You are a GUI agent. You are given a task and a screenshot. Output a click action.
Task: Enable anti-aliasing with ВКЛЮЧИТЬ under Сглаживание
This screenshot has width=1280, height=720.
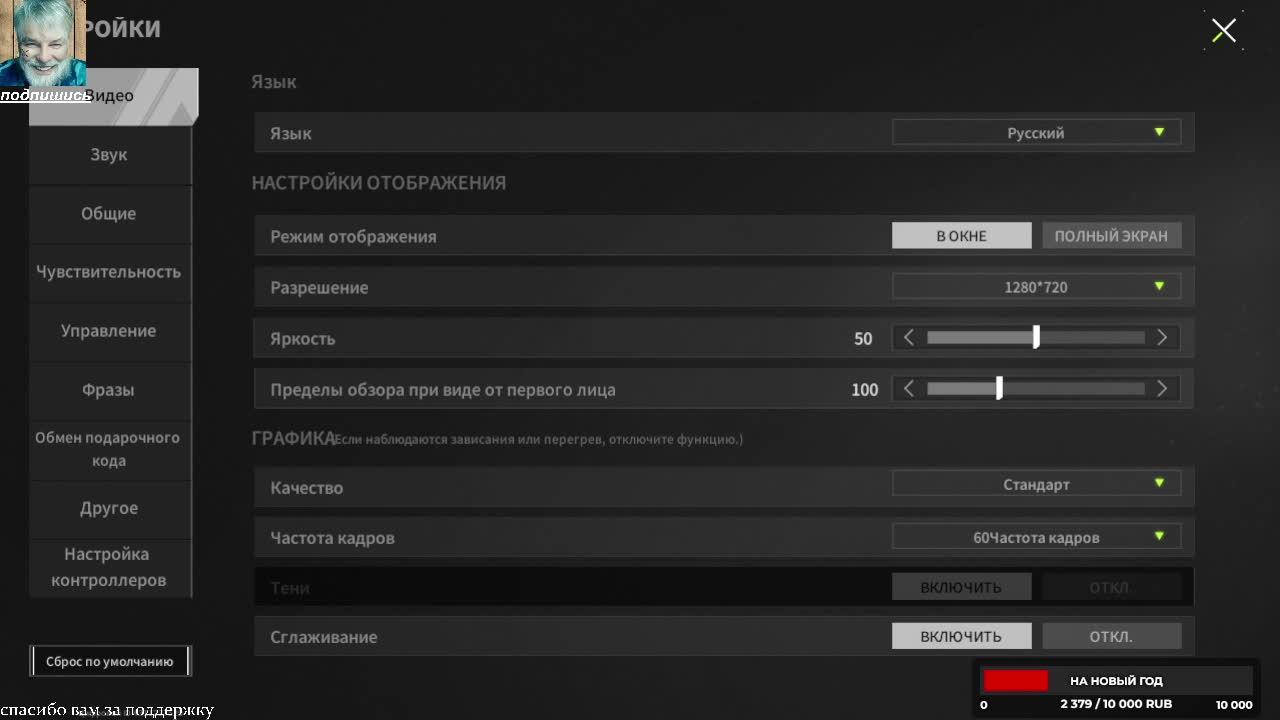tap(961, 636)
